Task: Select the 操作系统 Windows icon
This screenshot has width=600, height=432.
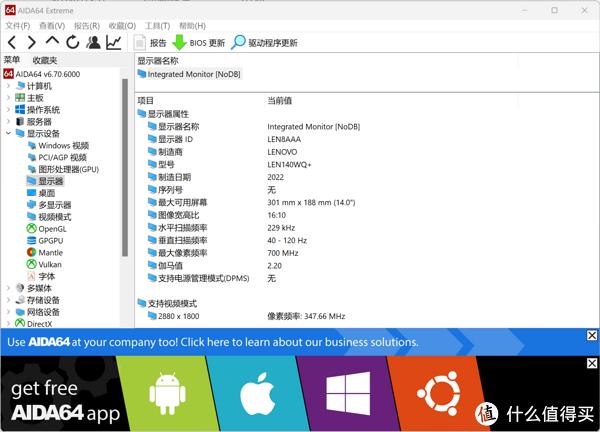Action: click(x=20, y=109)
